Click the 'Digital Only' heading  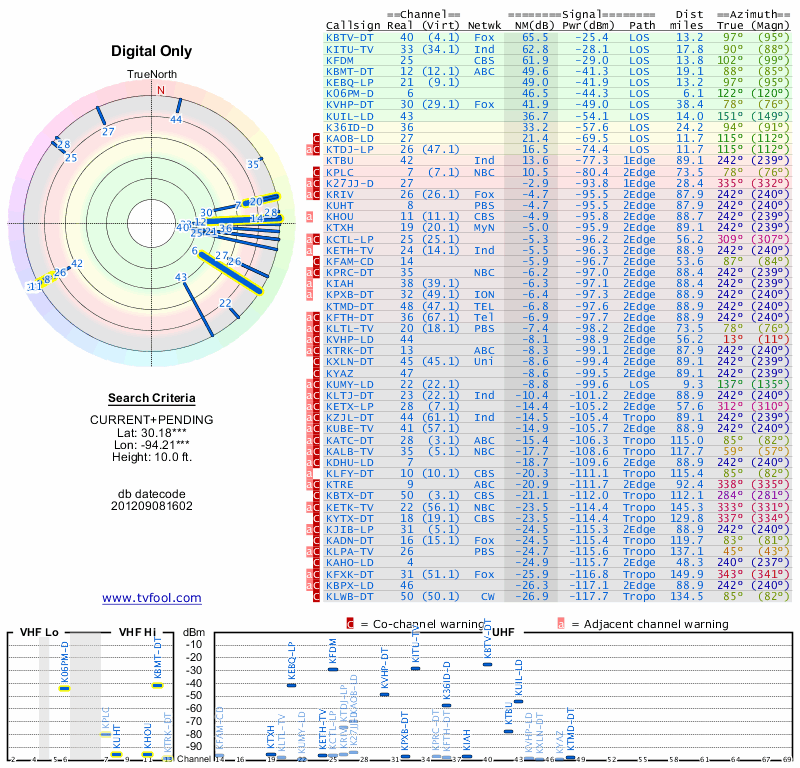click(x=152, y=51)
